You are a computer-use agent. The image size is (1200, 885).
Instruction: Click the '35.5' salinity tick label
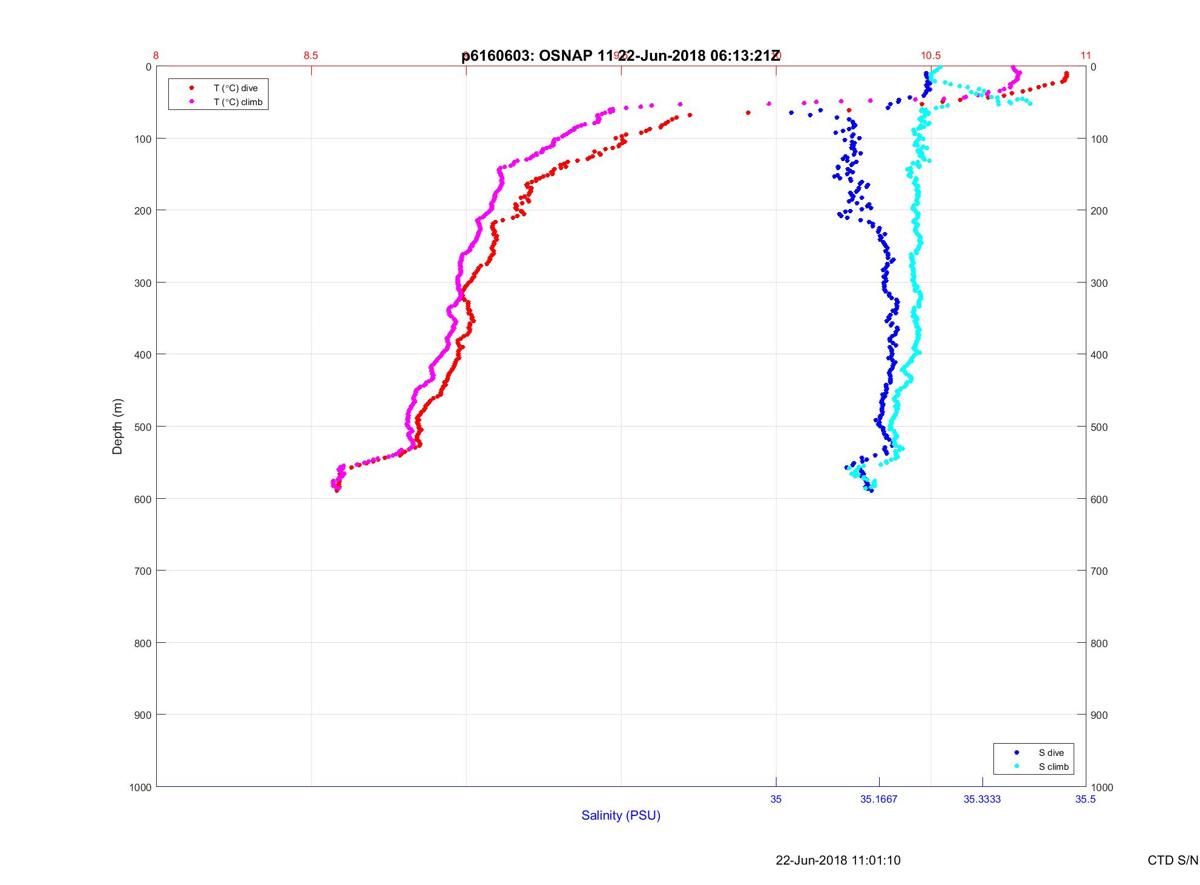[1085, 799]
